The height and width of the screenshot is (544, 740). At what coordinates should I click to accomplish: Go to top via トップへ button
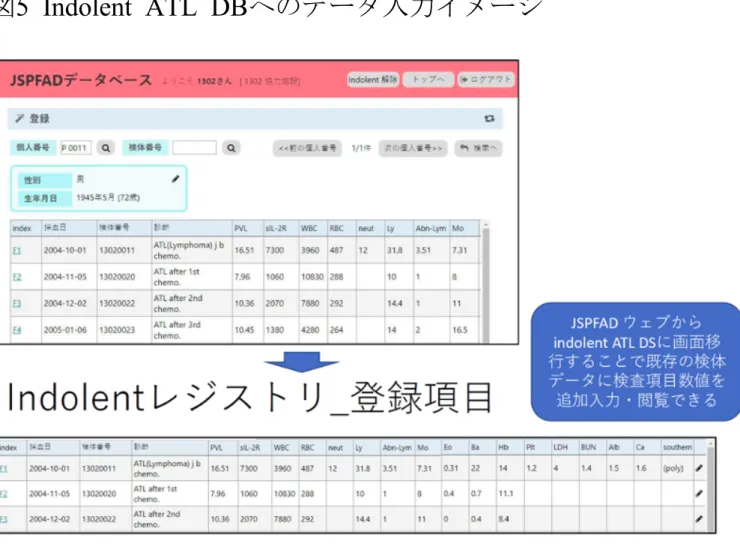point(428,80)
